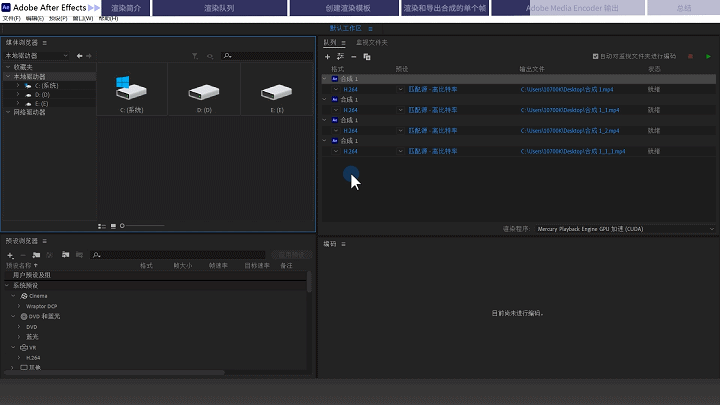Add a source to the queue with the plus icon
This screenshot has height=405, width=720.
[x=327, y=56]
